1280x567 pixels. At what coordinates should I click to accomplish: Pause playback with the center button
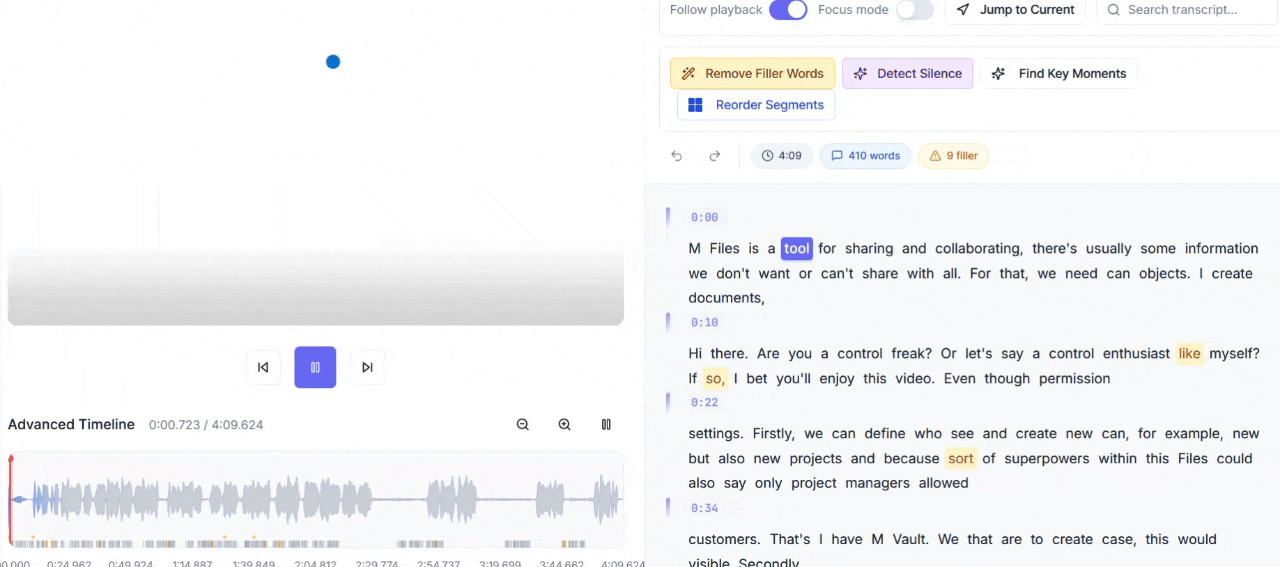pos(315,367)
